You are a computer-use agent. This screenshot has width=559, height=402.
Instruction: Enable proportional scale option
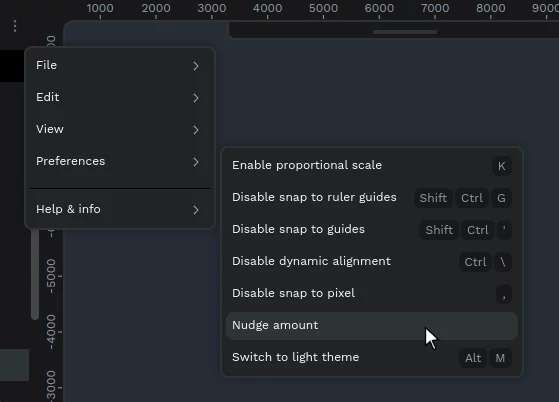click(x=372, y=166)
